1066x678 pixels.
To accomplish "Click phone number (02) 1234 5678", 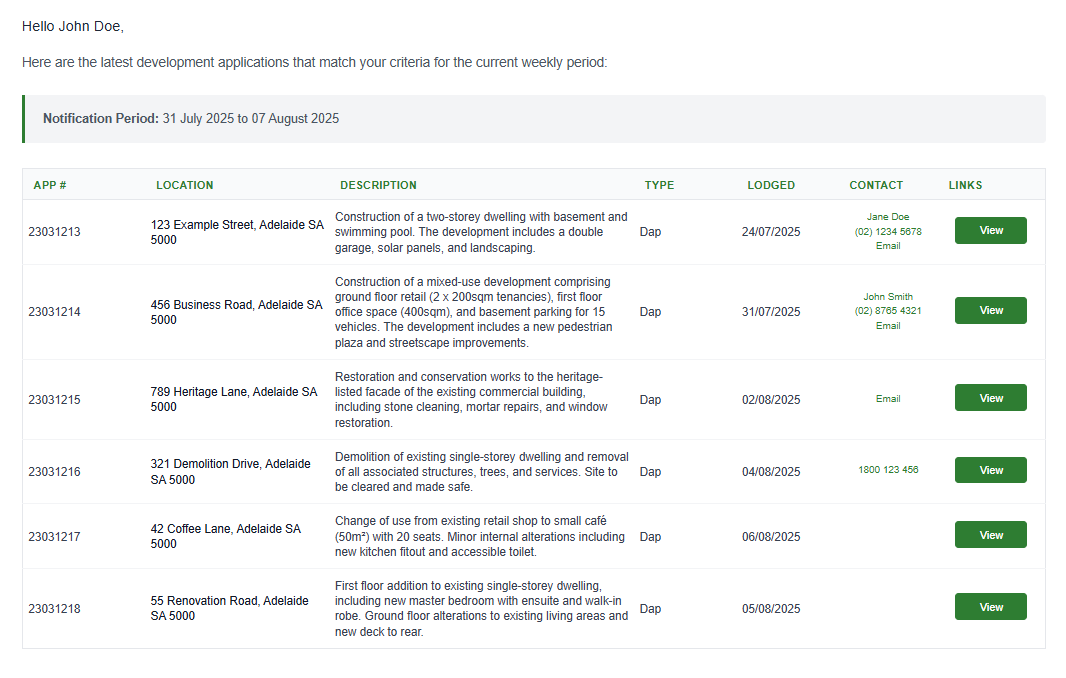I will pyautogui.click(x=888, y=231).
